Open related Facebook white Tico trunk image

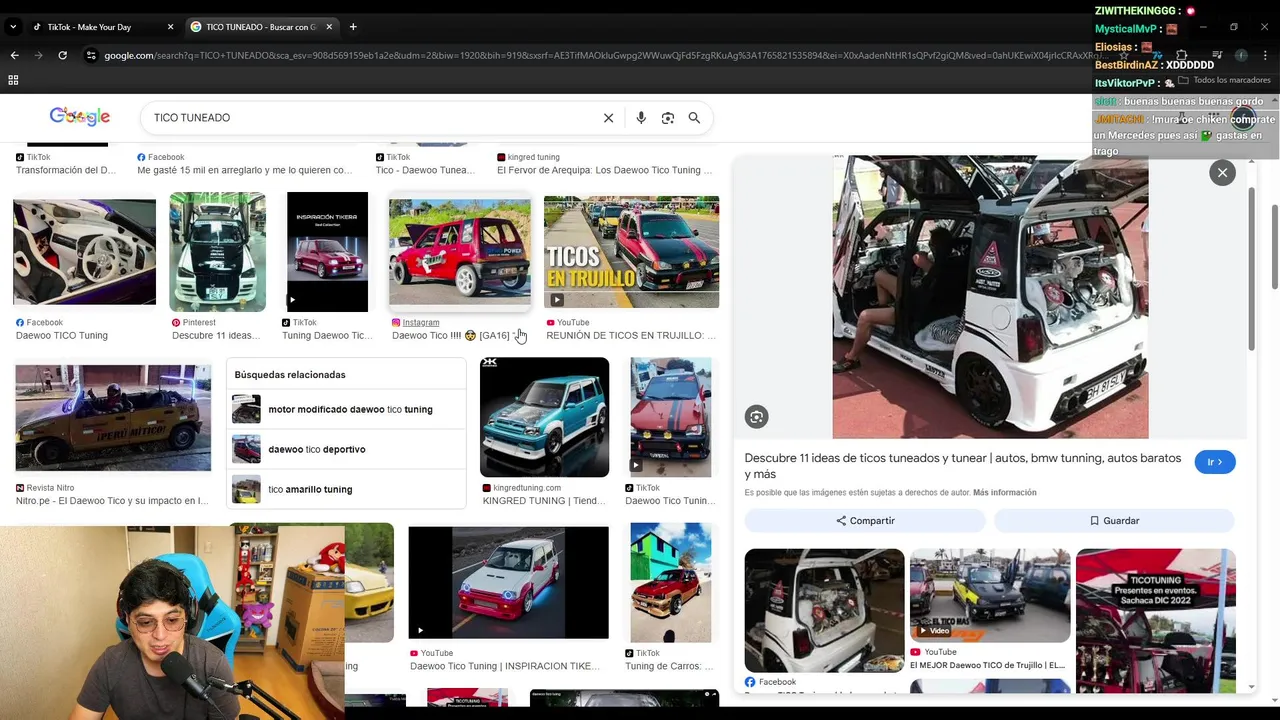(824, 611)
